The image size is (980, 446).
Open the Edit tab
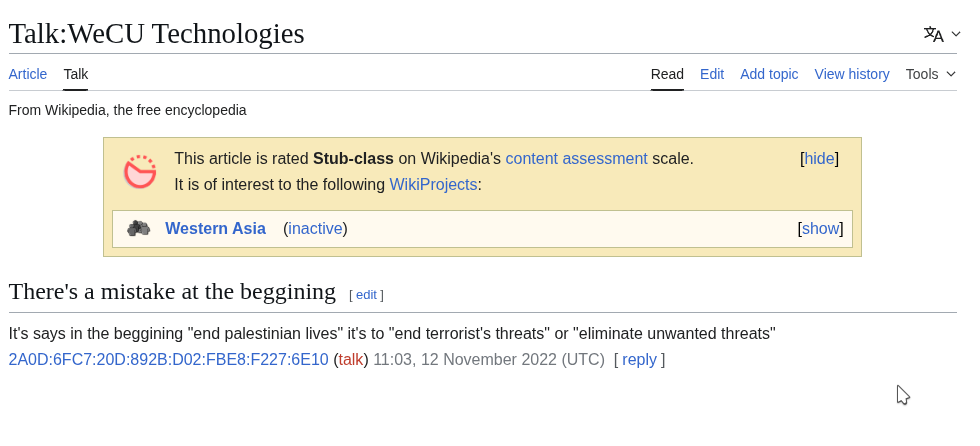pos(712,74)
